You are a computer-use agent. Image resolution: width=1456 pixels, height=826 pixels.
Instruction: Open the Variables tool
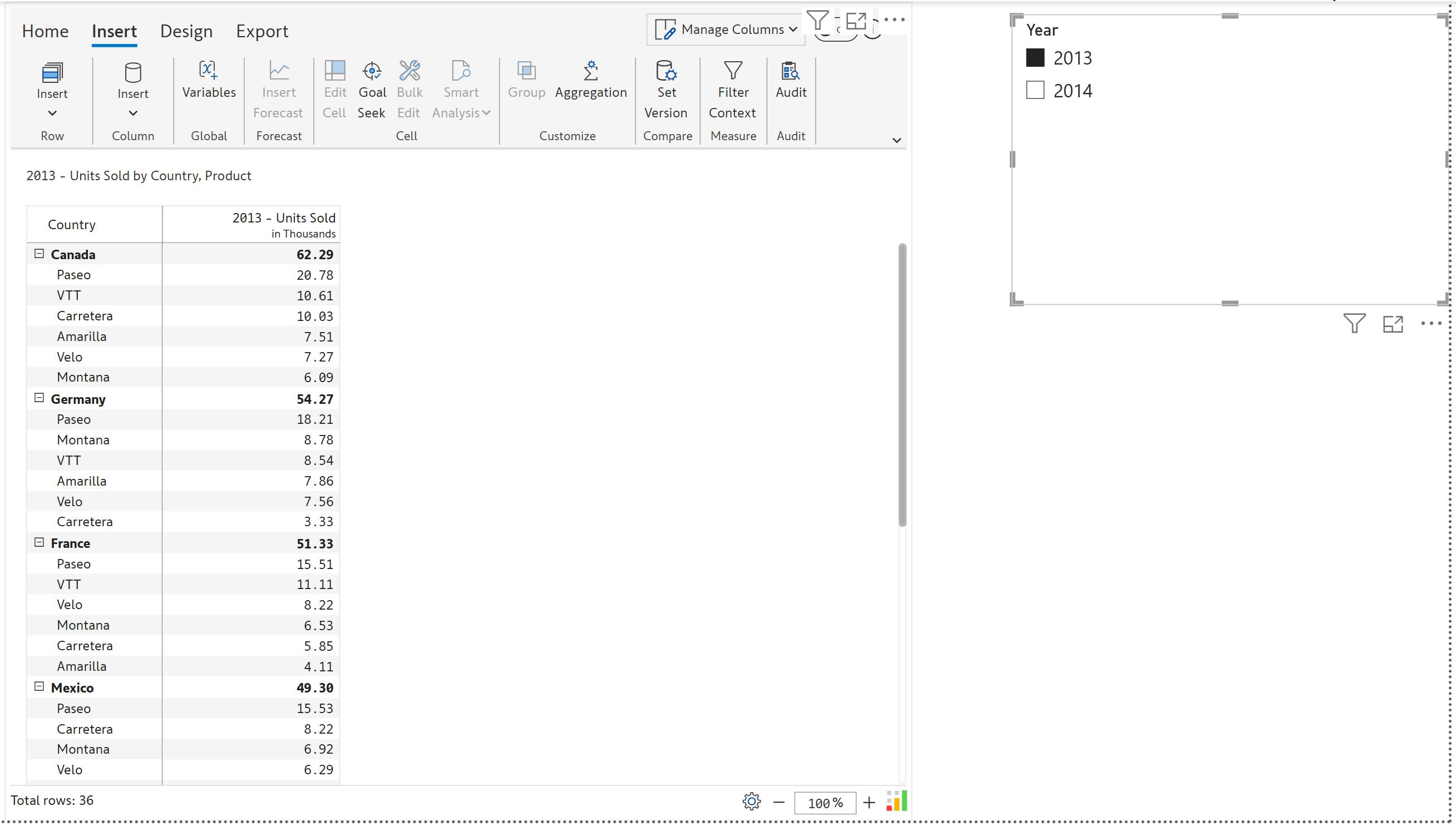click(x=209, y=80)
